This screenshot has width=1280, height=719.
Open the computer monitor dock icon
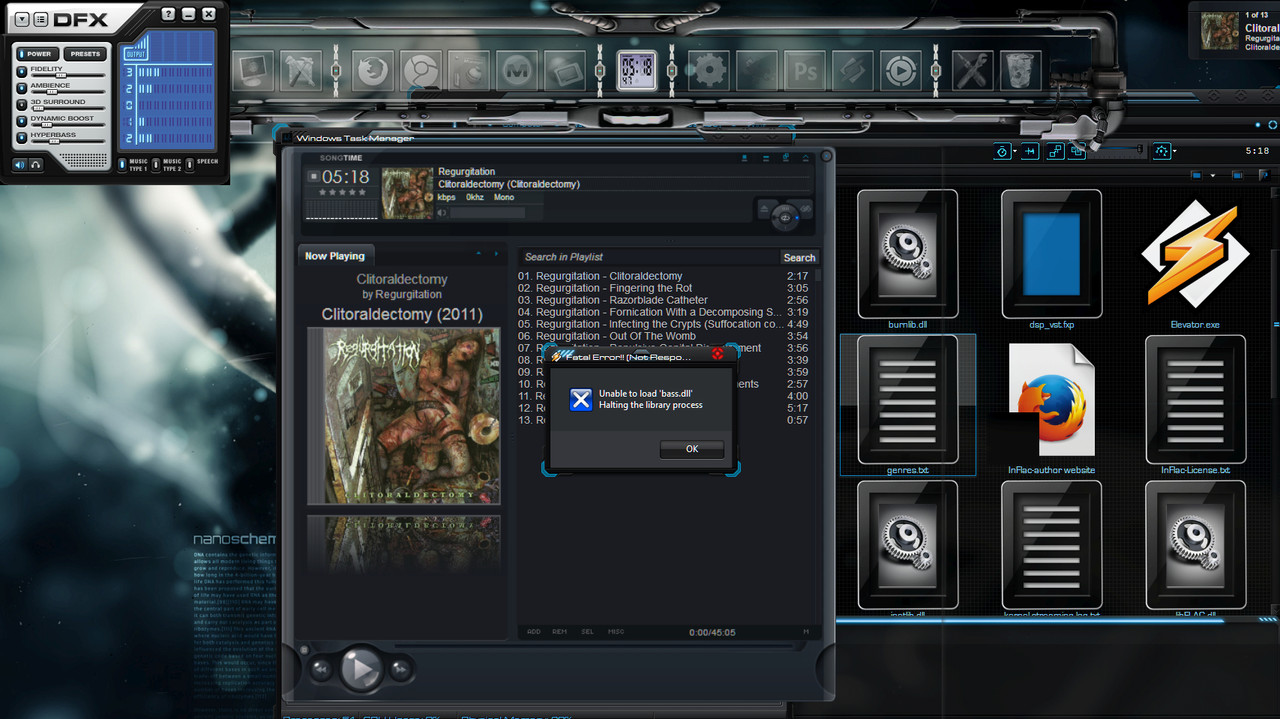252,71
